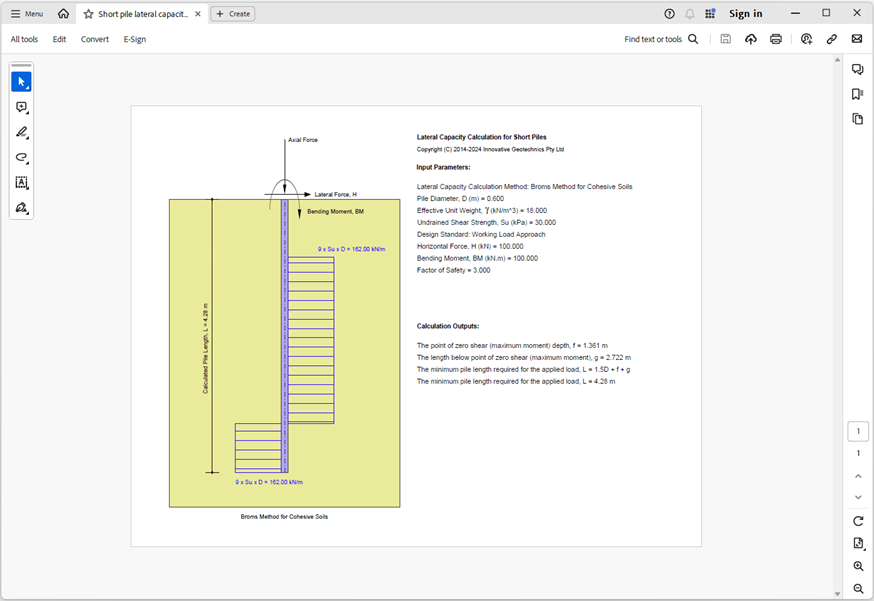This screenshot has width=874, height=601.
Task: Zoom in on the document
Action: pyautogui.click(x=858, y=566)
